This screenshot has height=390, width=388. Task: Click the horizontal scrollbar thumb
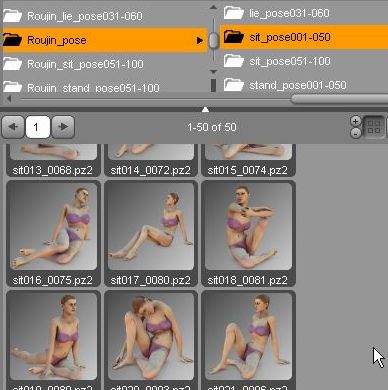pos(339,99)
